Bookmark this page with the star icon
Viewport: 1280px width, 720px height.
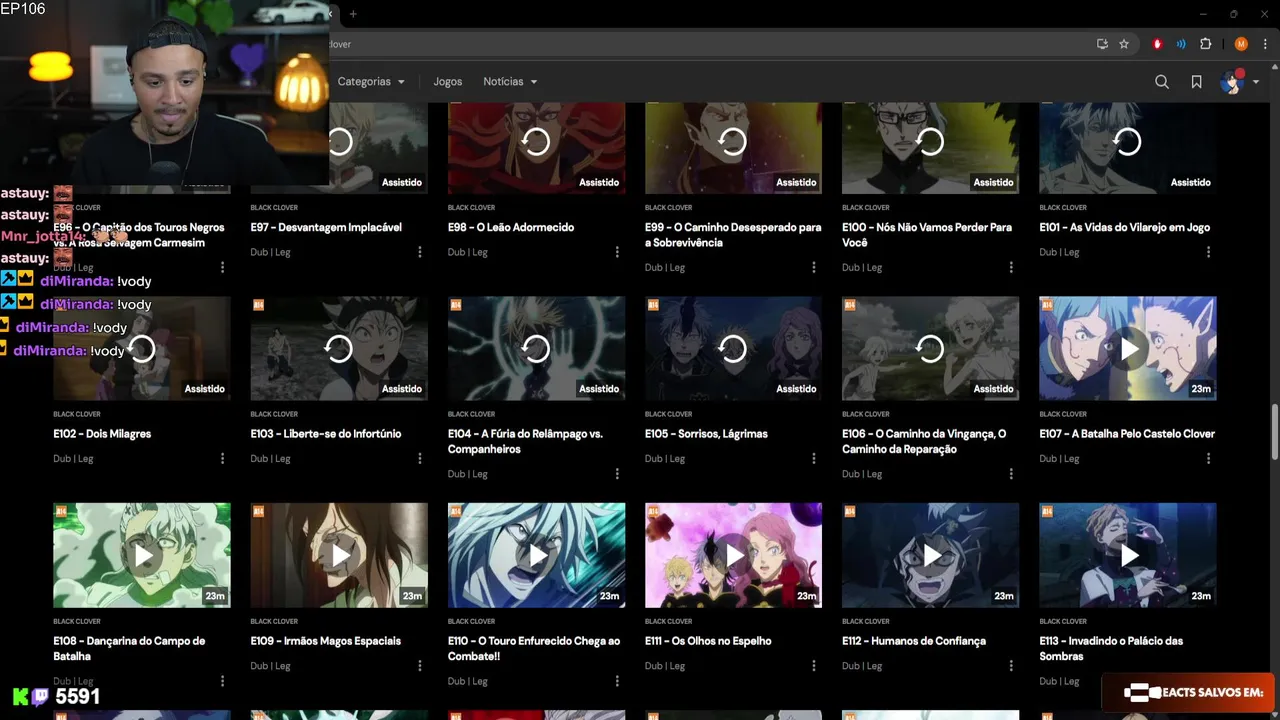coord(1124,44)
